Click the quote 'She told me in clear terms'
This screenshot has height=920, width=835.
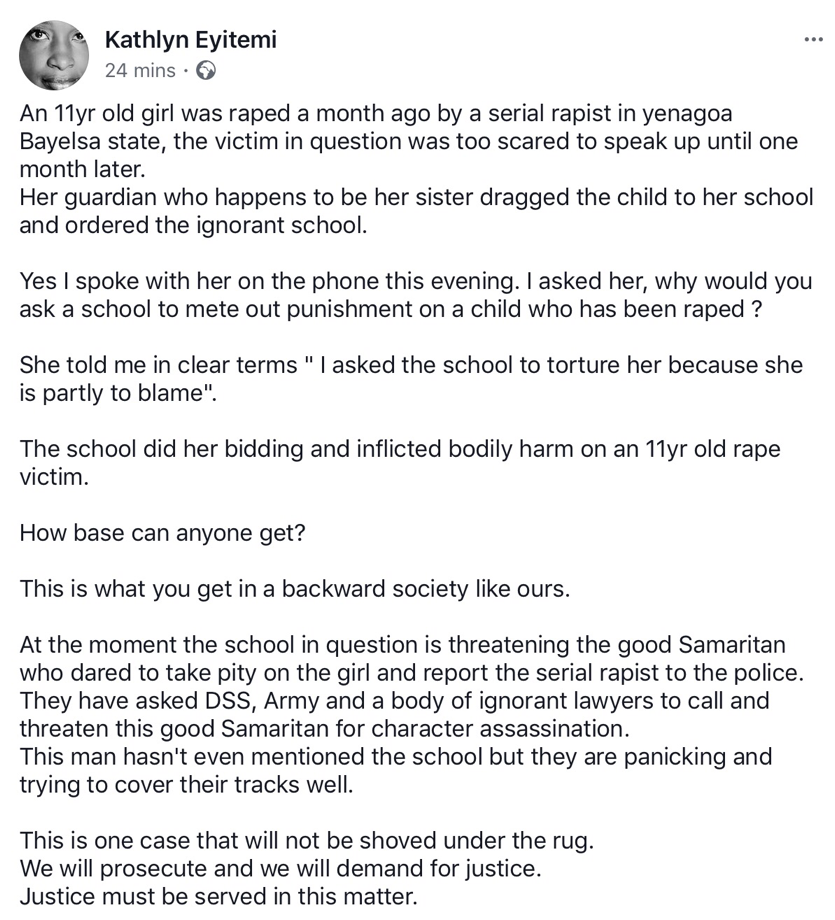(411, 365)
